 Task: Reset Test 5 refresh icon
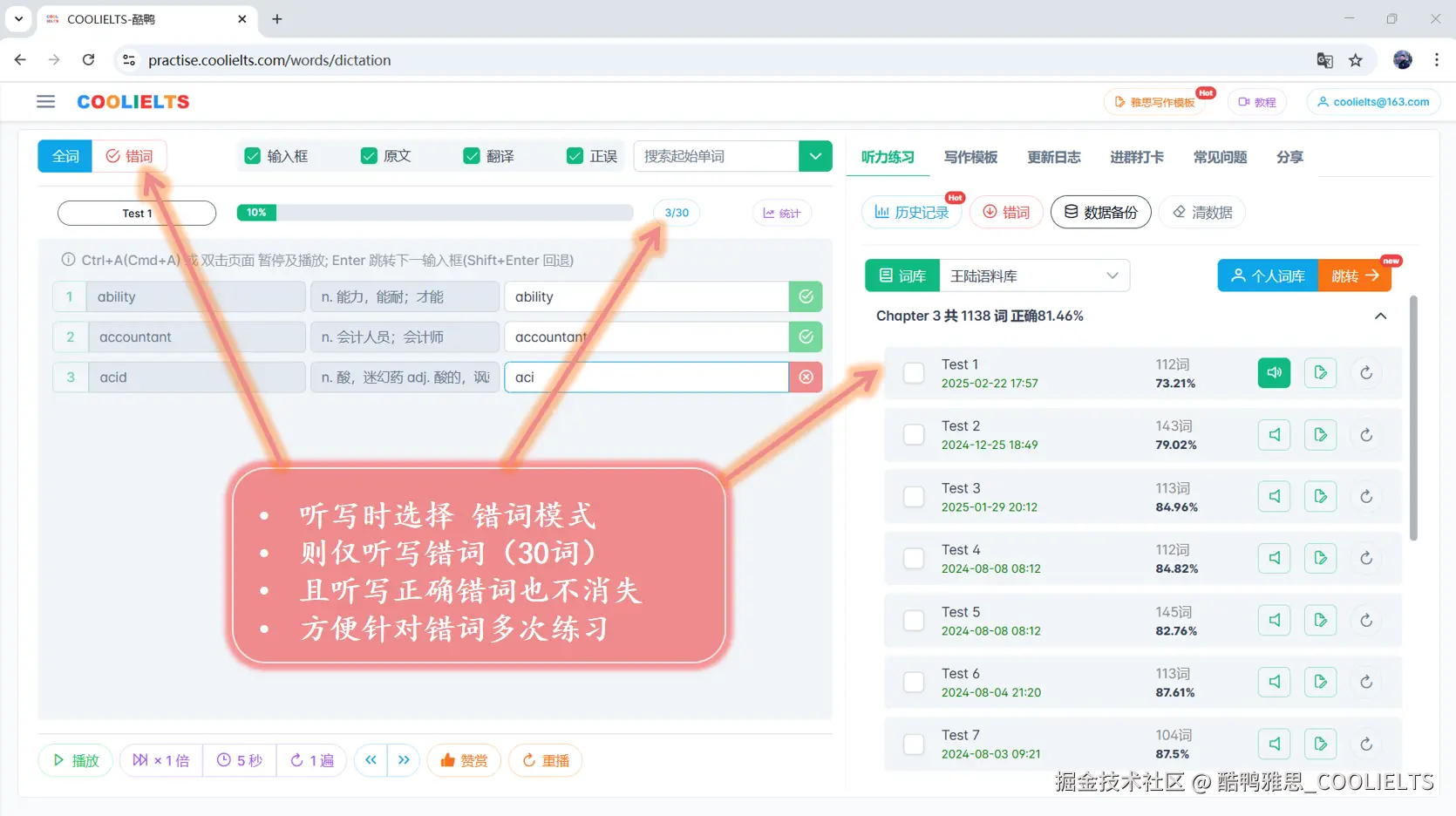pyautogui.click(x=1366, y=620)
